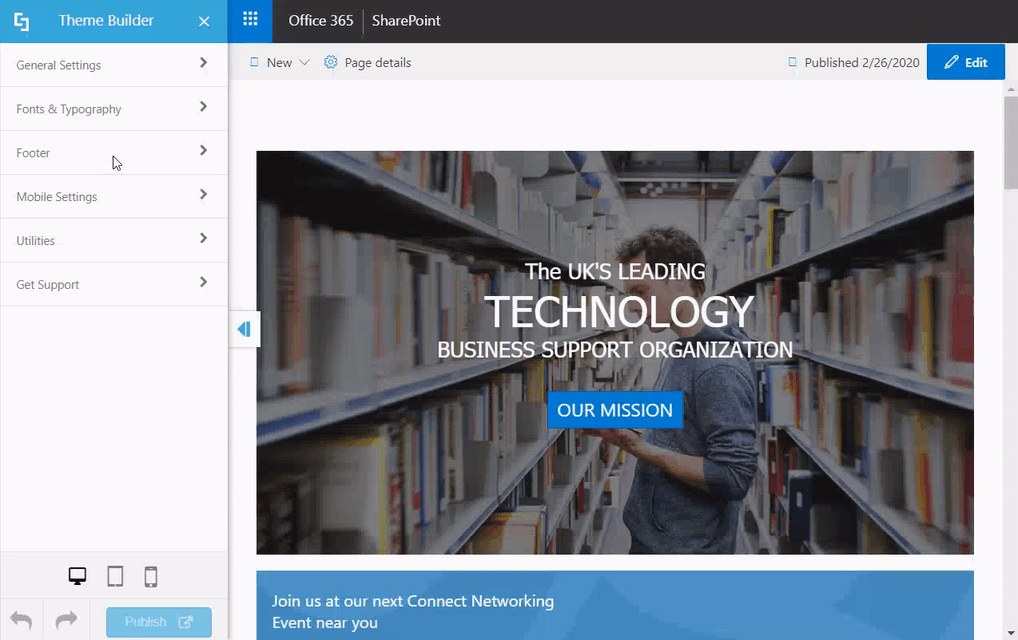The height and width of the screenshot is (640, 1018).
Task: Open Page details via its gear icon
Action: coord(330,61)
